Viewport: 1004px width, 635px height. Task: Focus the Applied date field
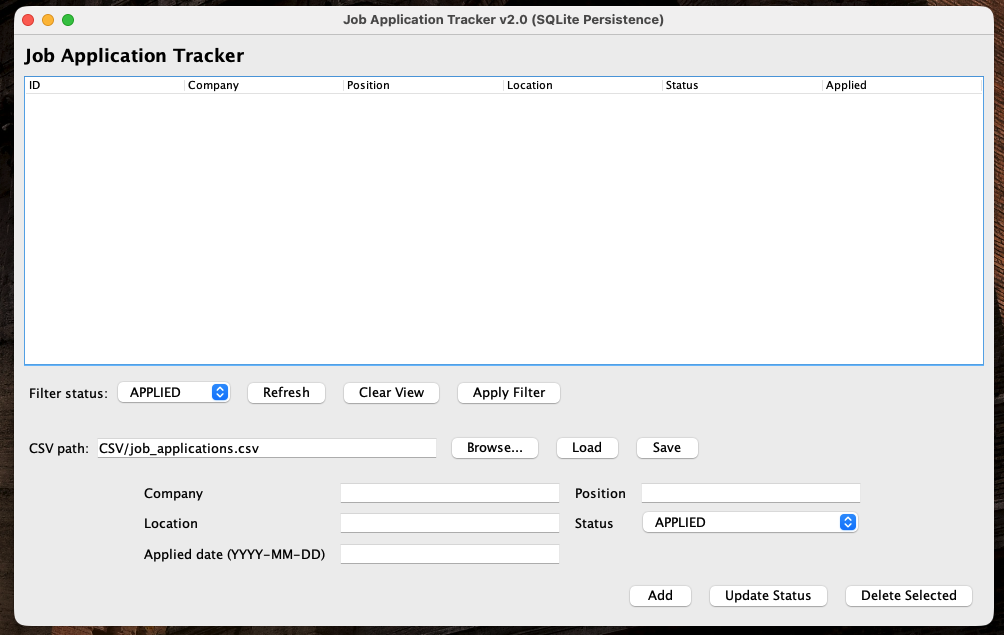(449, 553)
